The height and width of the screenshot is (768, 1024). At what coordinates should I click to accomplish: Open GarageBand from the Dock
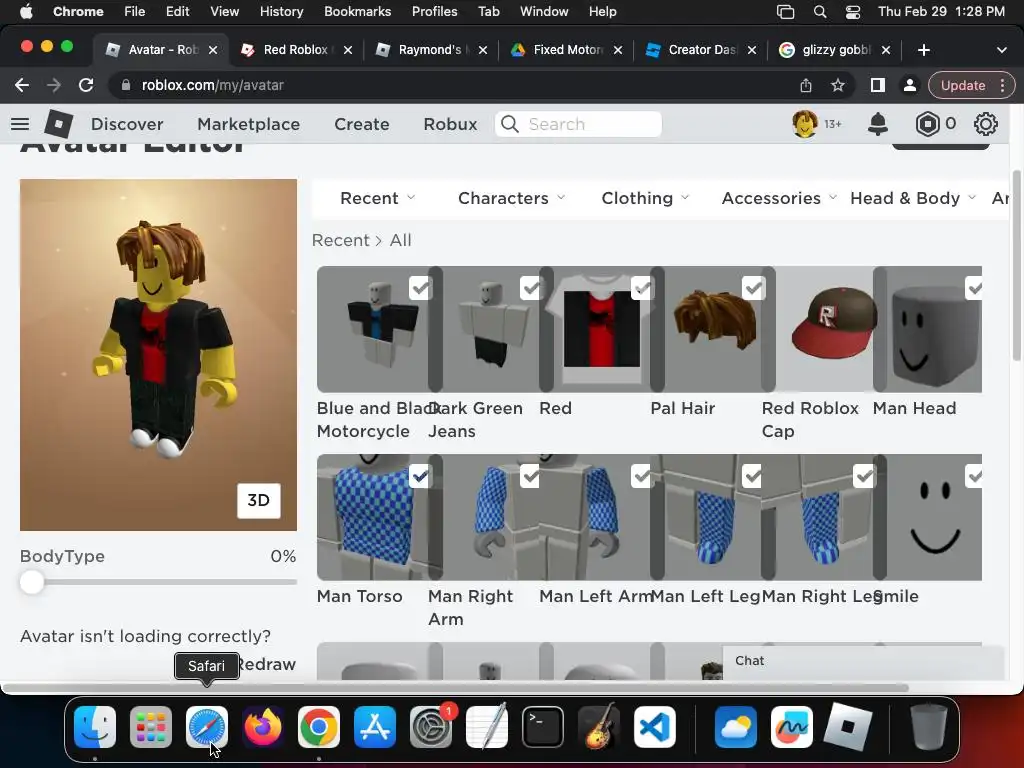click(599, 727)
